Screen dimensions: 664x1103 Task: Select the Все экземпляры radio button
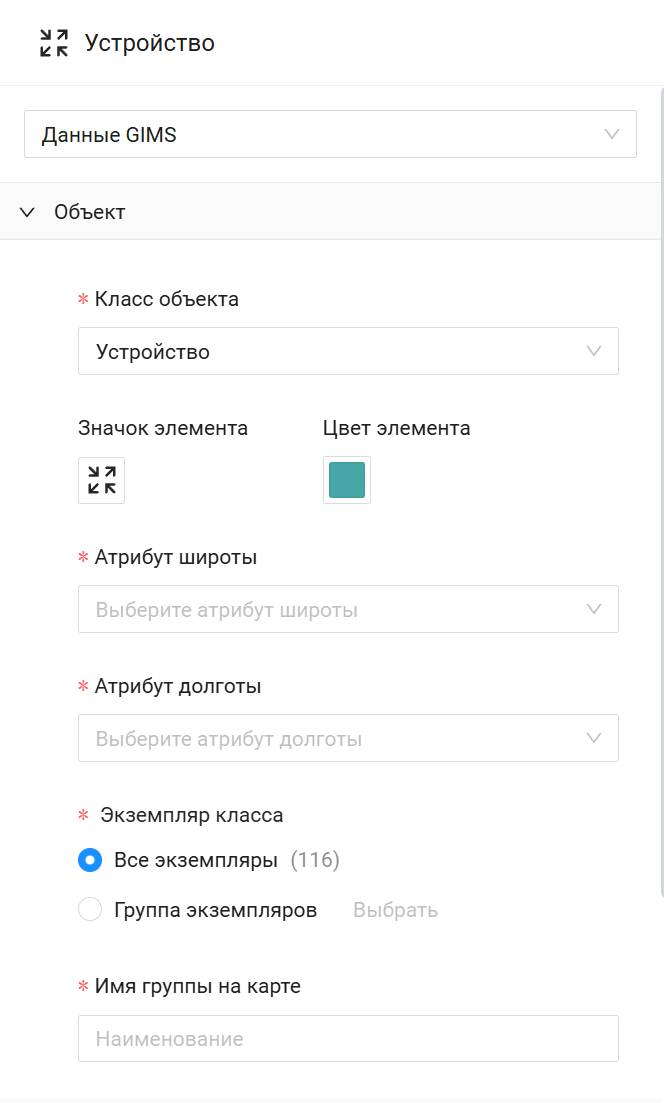90,860
